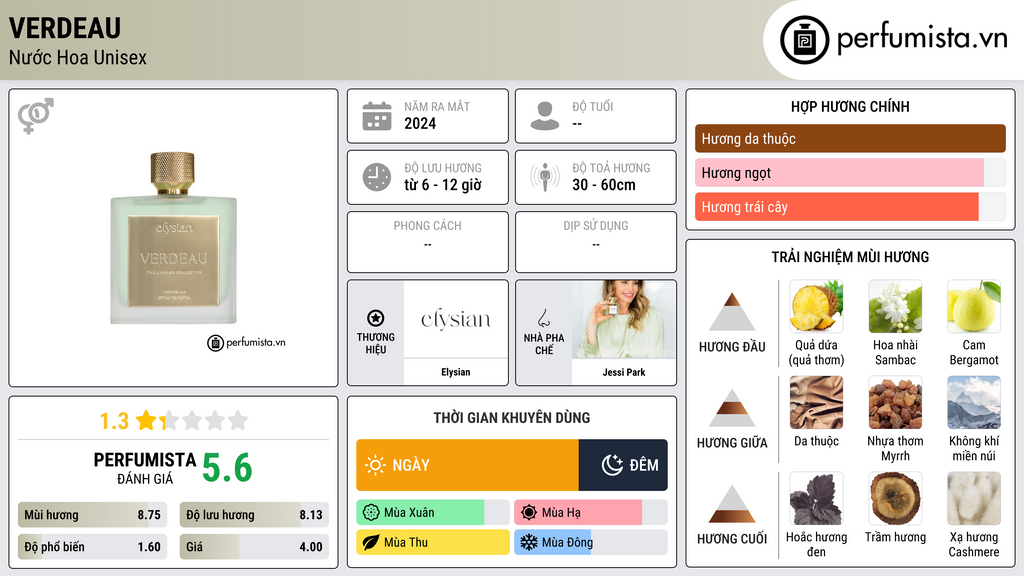The height and width of the screenshot is (576, 1024).
Task: Click the Giá 4.00 score bar
Action: [254, 547]
